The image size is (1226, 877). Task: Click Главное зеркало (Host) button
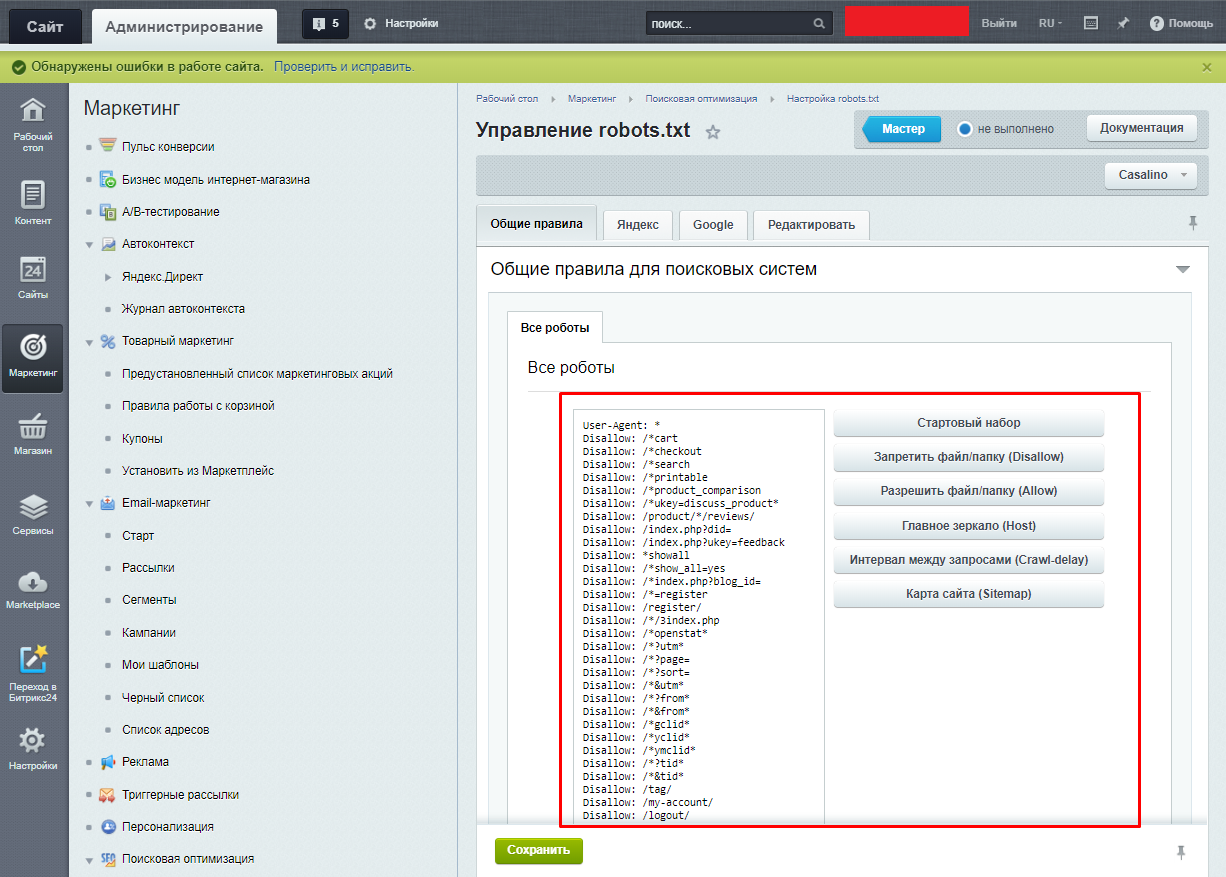point(969,525)
